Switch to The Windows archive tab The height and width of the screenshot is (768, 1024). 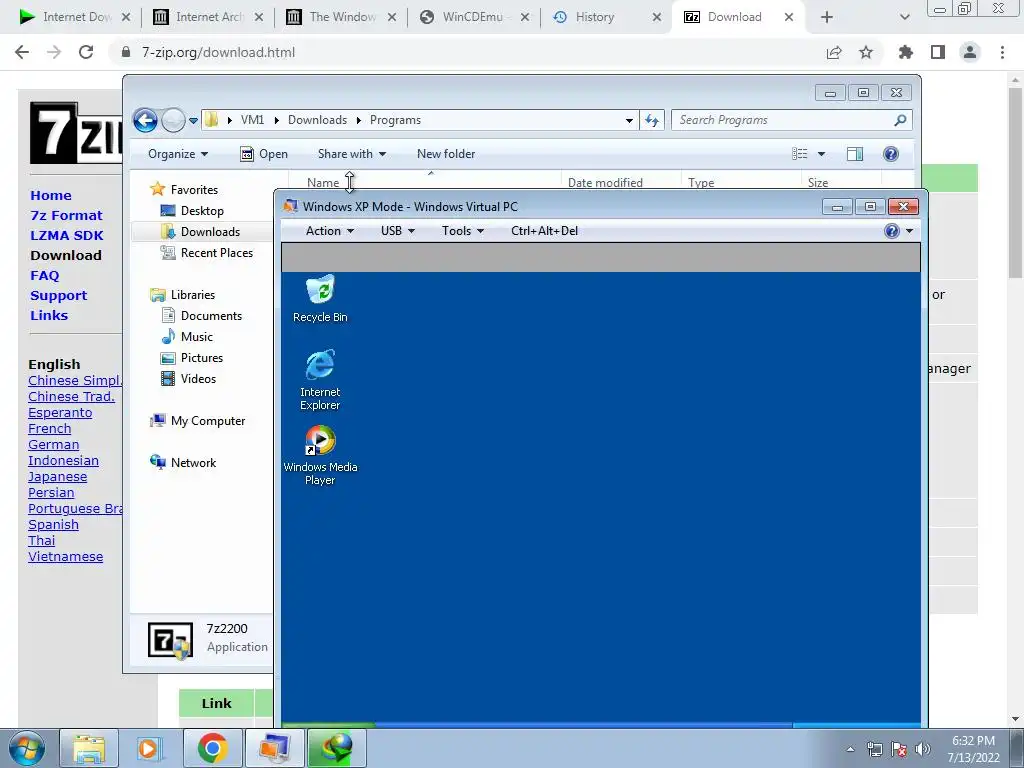click(x=342, y=17)
